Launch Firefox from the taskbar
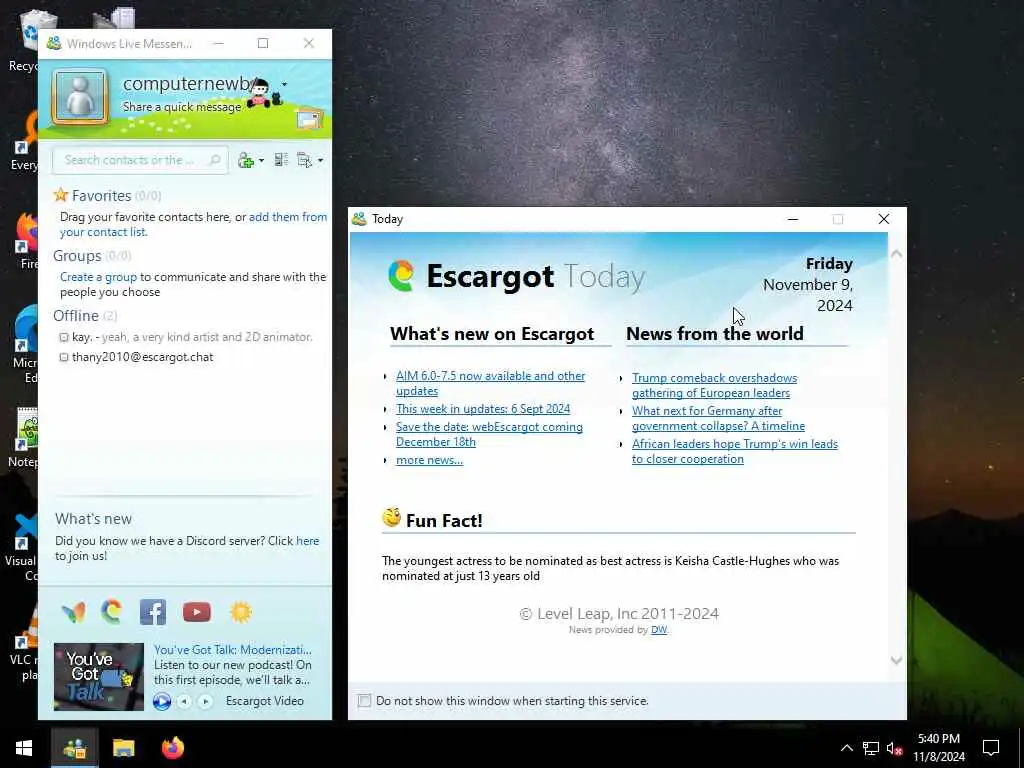Screen dimensions: 1024x768 [x=173, y=748]
